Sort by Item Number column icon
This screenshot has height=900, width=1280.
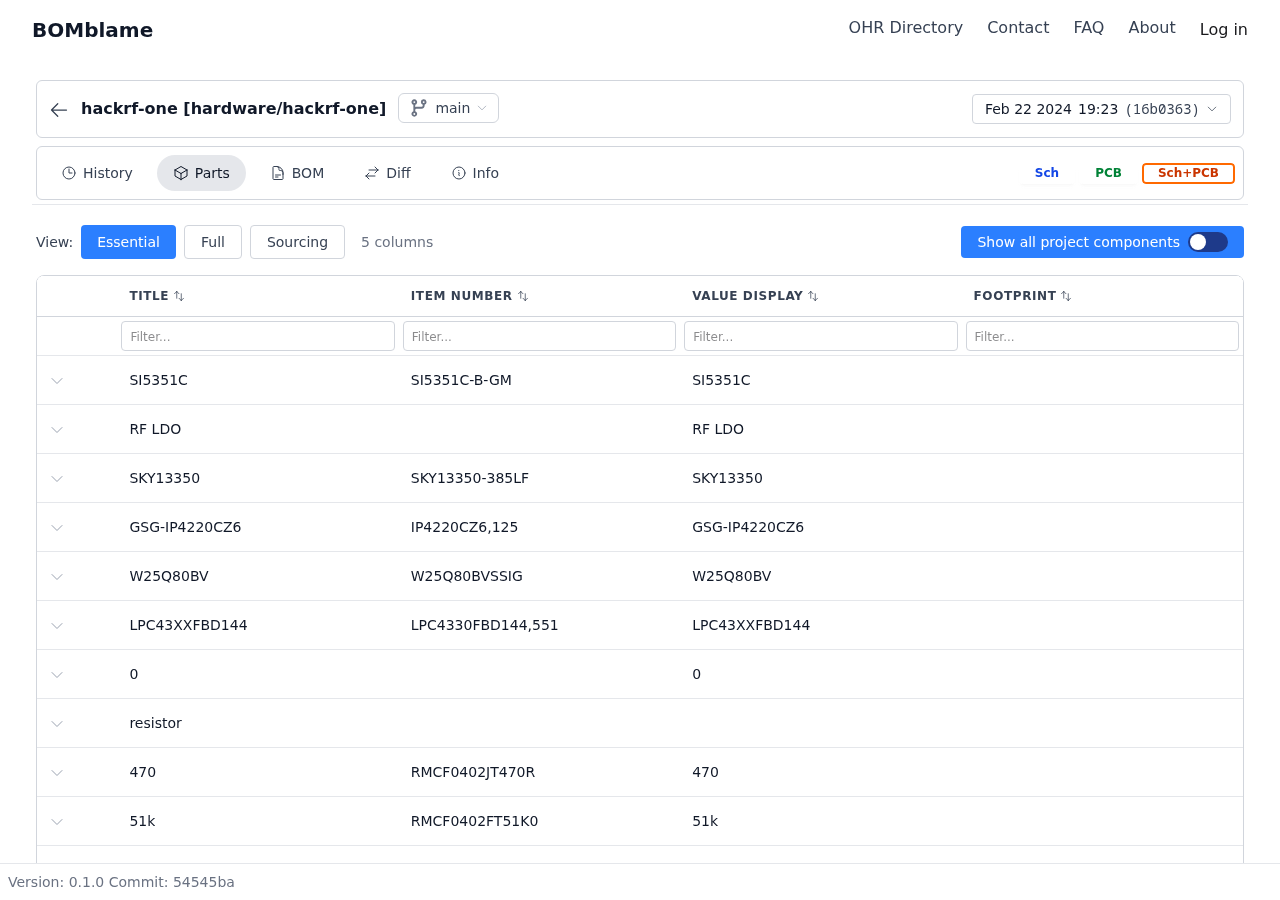point(523,296)
